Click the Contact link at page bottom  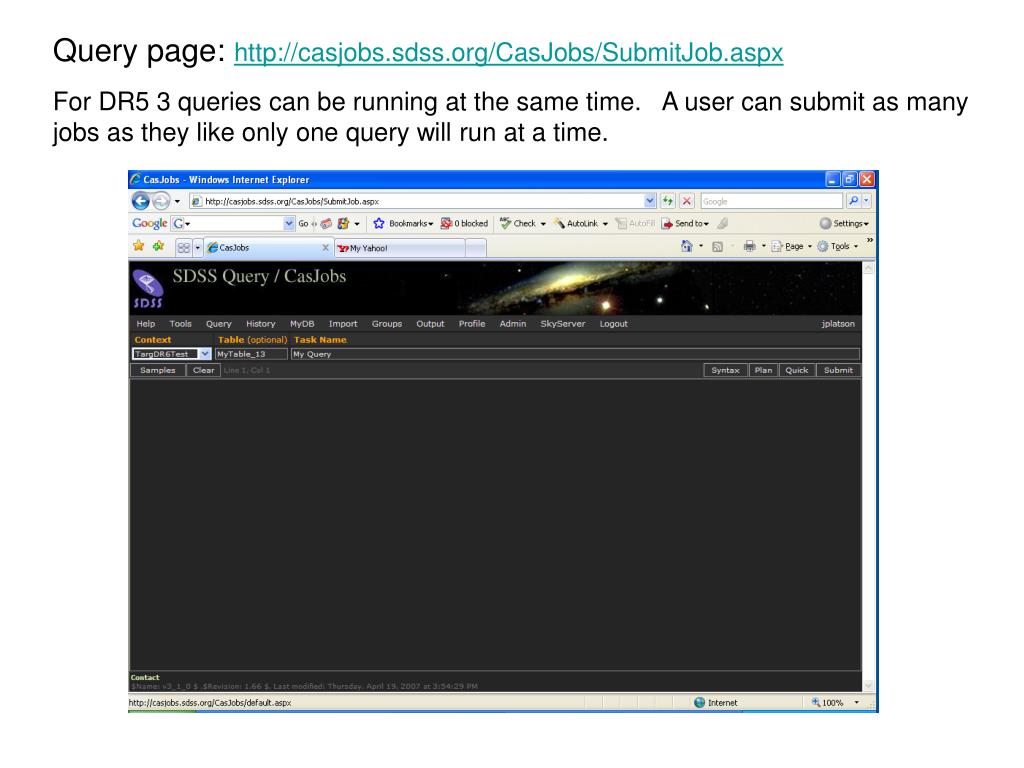[144, 677]
